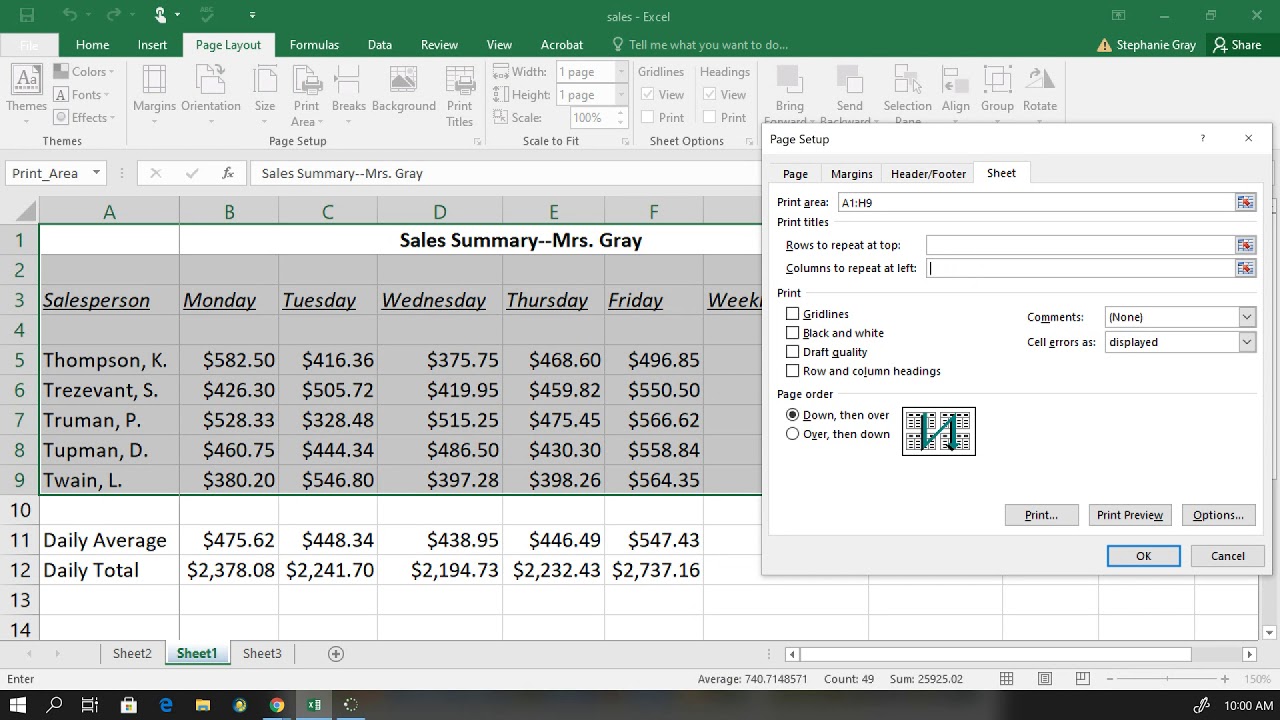Click the formula bar Enter checkmark icon
The height and width of the screenshot is (720, 1280).
pos(192,173)
